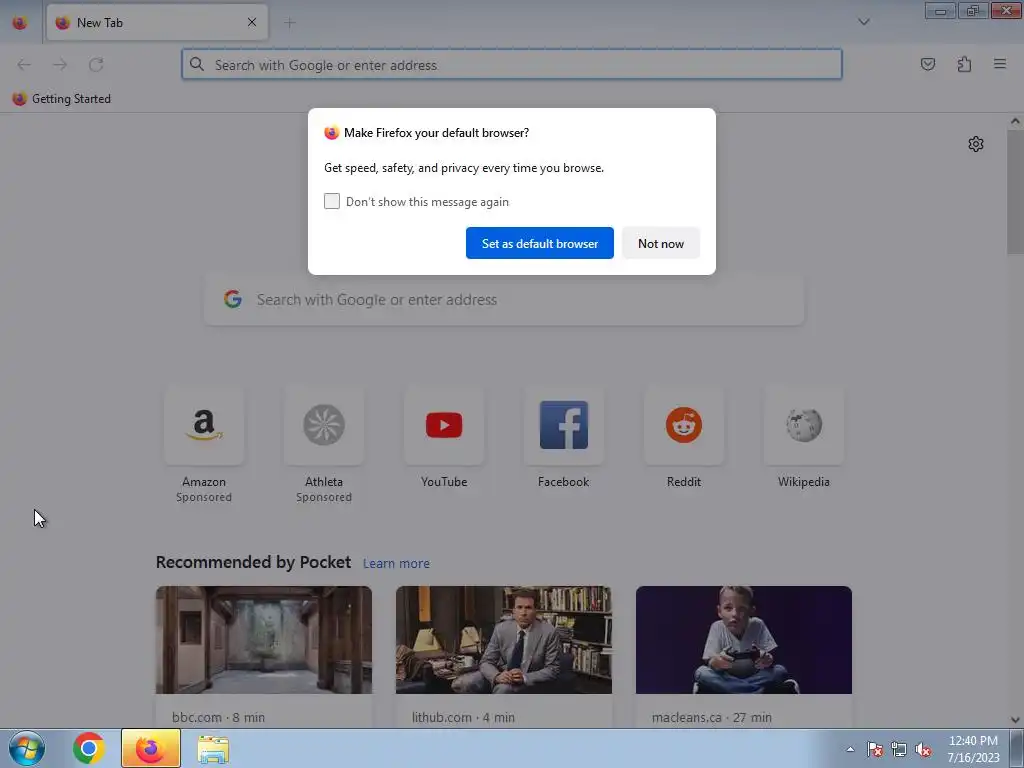Click Set as default browser
This screenshot has height=768, width=1024.
pos(539,243)
